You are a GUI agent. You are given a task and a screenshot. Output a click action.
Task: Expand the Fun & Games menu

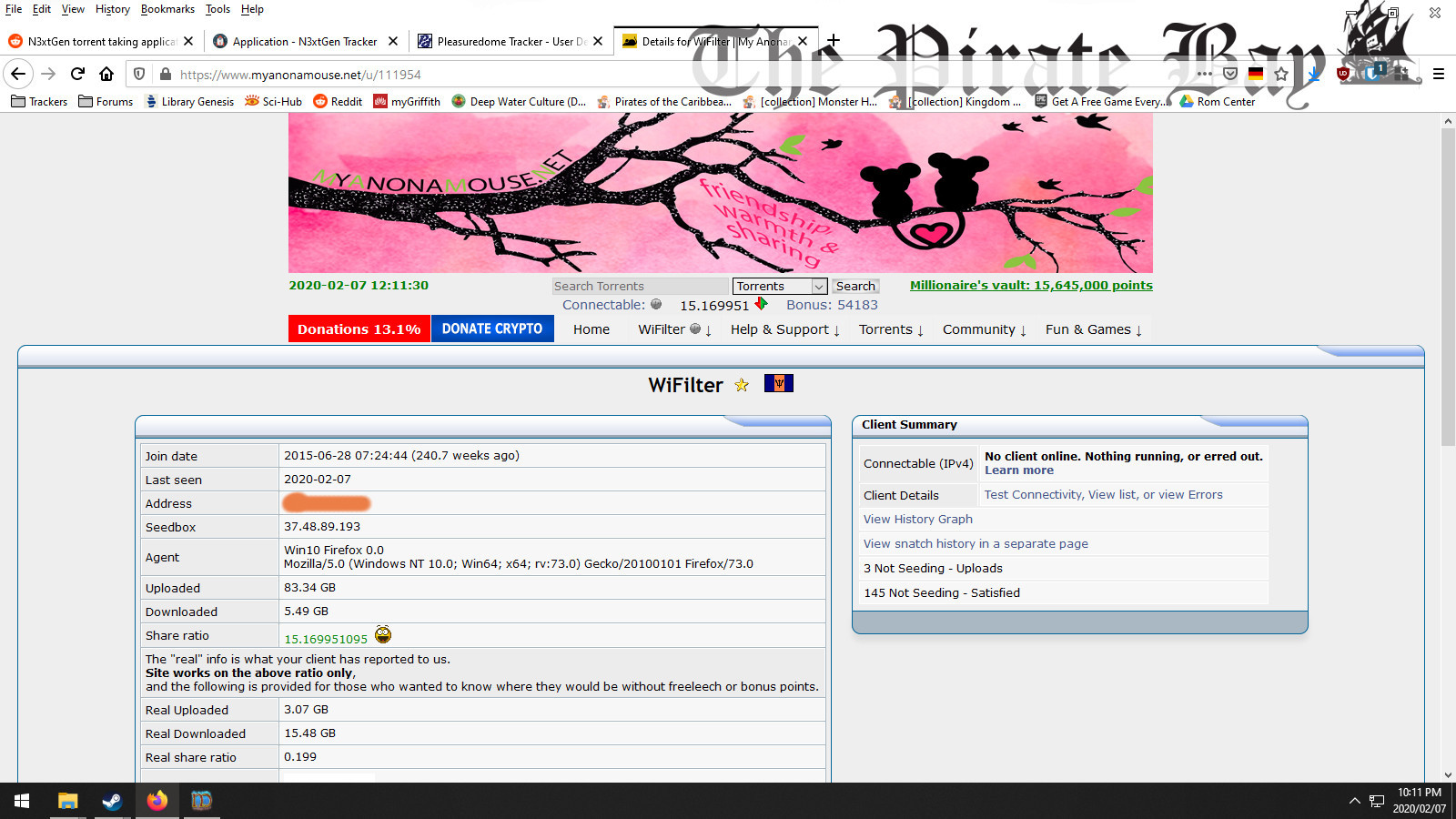pyautogui.click(x=1094, y=329)
